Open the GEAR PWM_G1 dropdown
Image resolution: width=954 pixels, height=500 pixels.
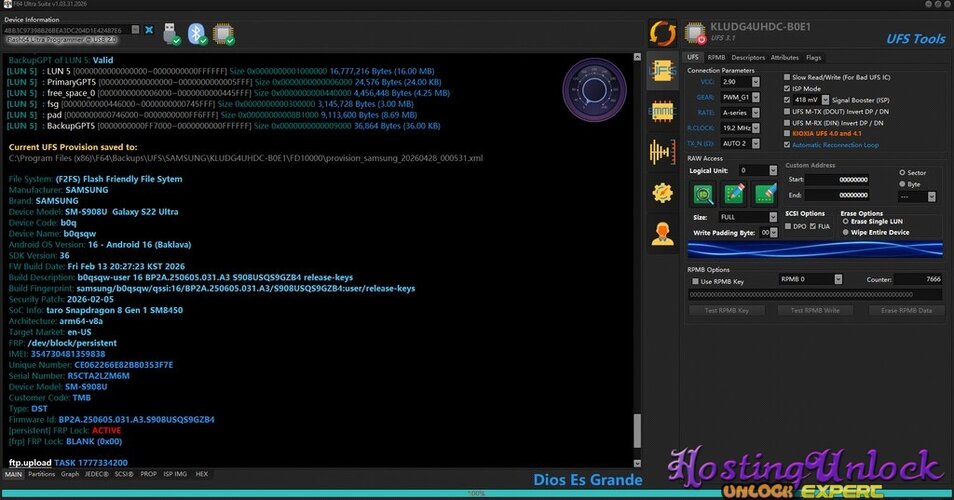coord(756,97)
